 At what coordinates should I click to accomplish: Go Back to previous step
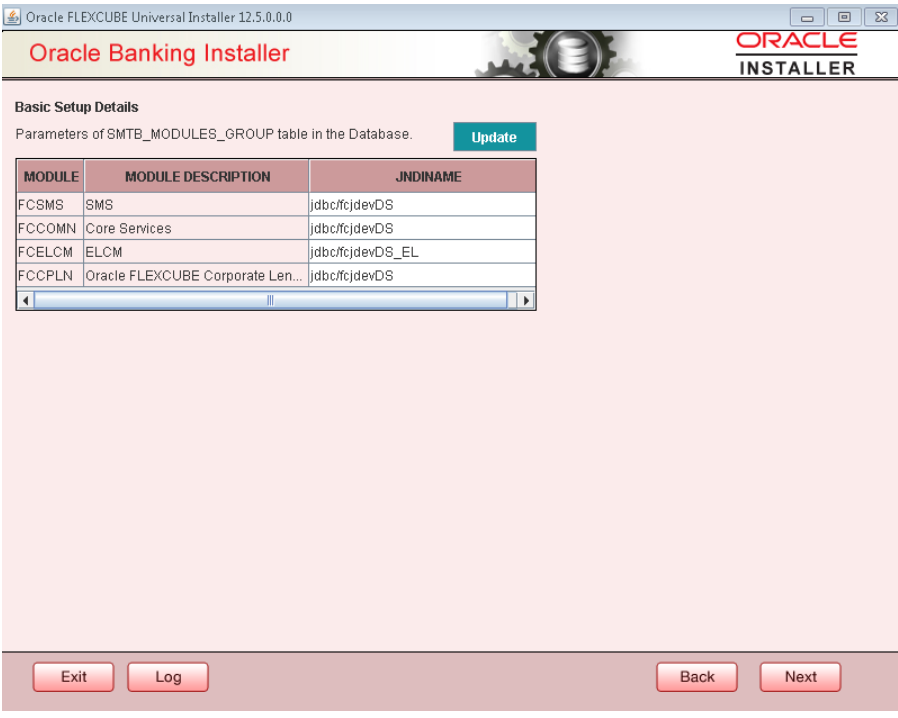coord(697,677)
